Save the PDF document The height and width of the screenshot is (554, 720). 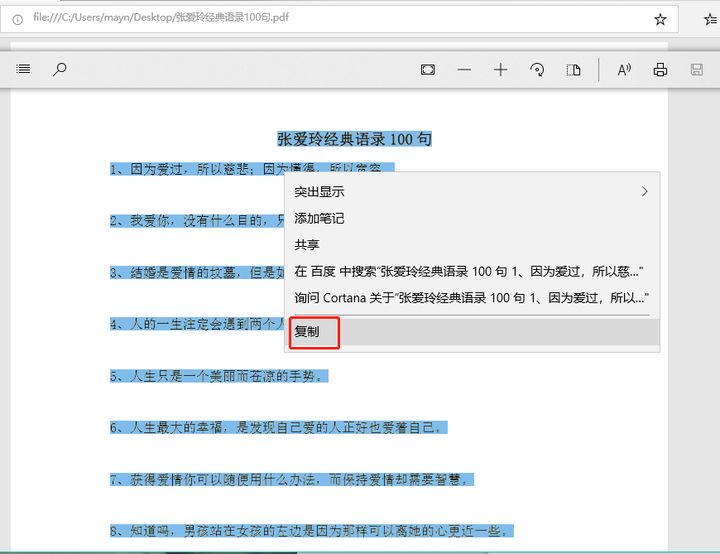(x=697, y=70)
